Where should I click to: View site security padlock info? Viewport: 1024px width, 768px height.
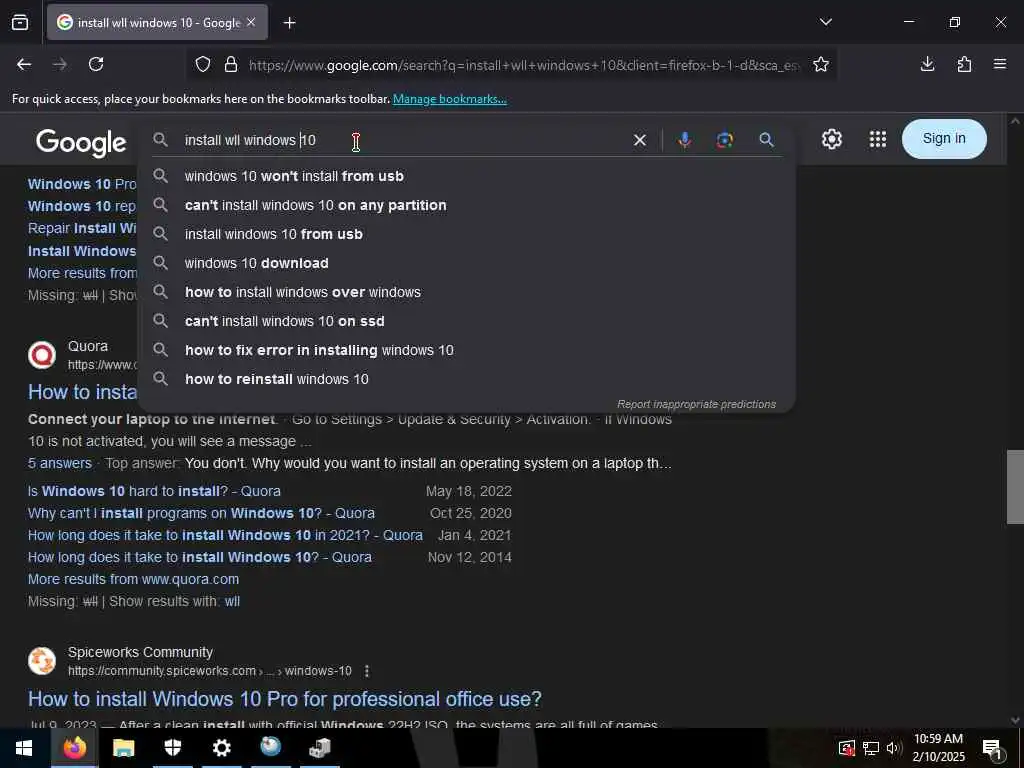(x=231, y=65)
